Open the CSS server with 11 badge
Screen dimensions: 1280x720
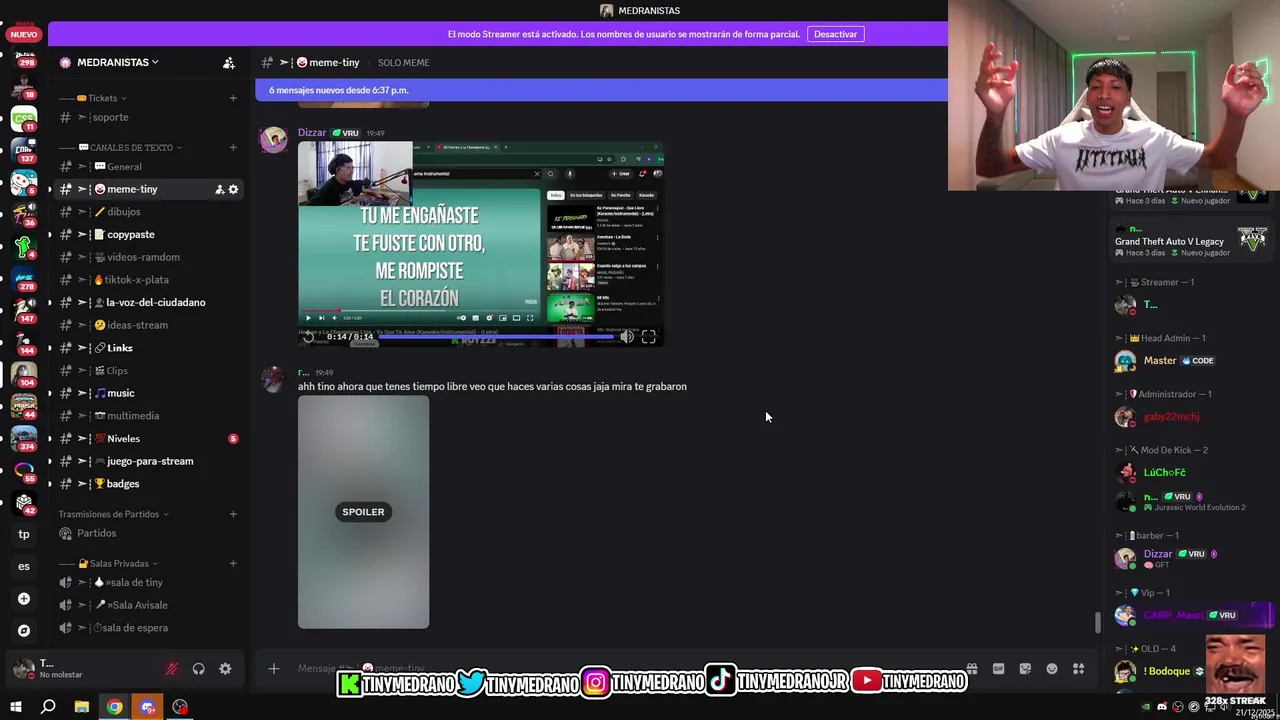coord(24,118)
